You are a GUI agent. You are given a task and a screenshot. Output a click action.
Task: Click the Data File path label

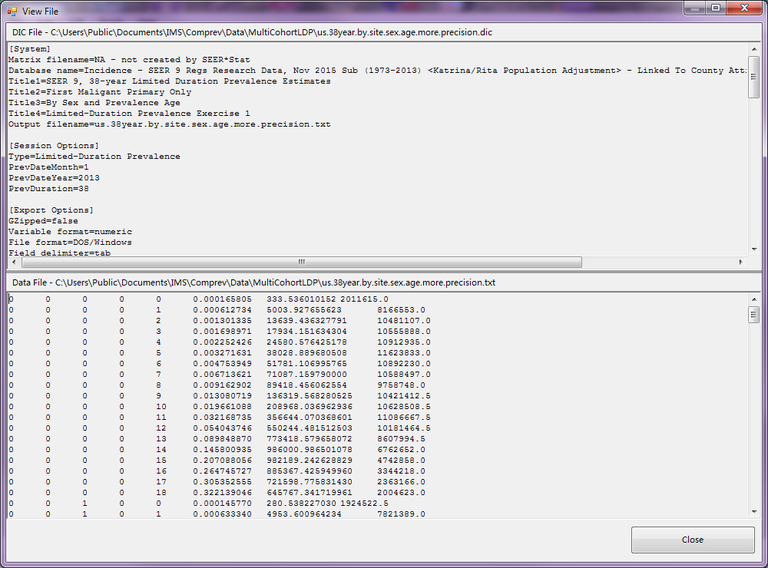(254, 283)
